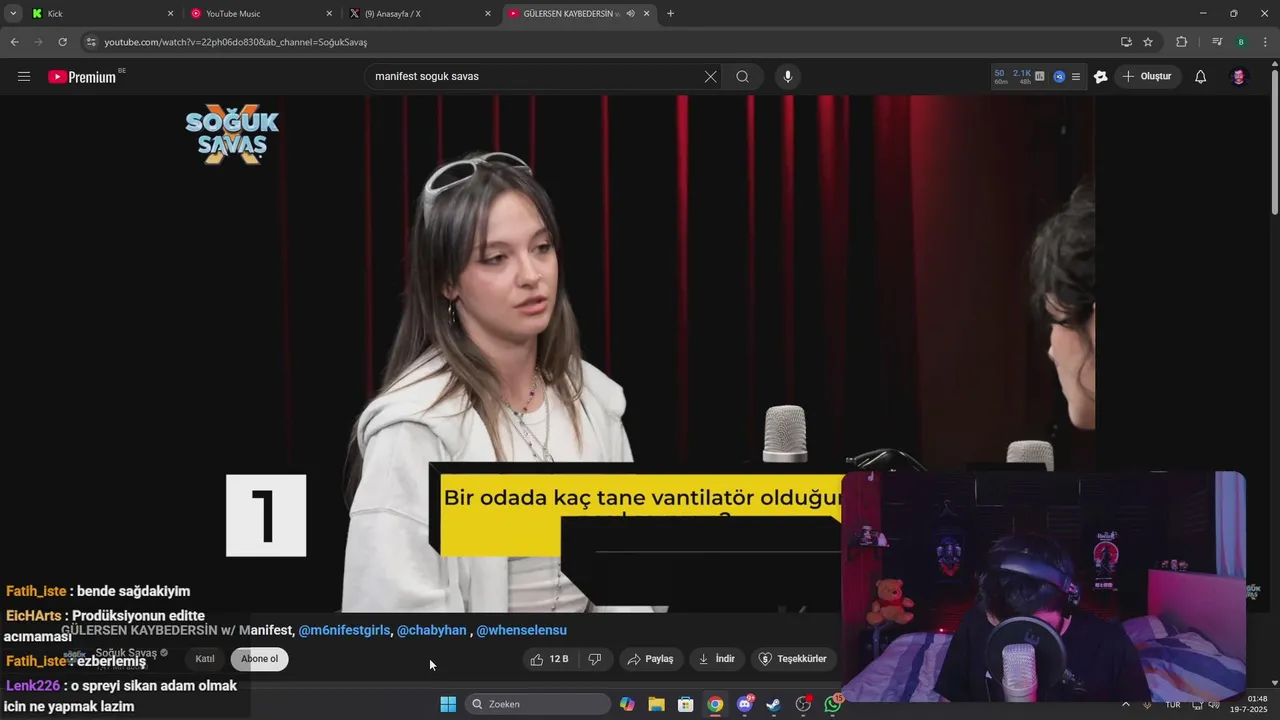The width and height of the screenshot is (1280, 720).
Task: Open the Windows Start menu
Action: 448,704
